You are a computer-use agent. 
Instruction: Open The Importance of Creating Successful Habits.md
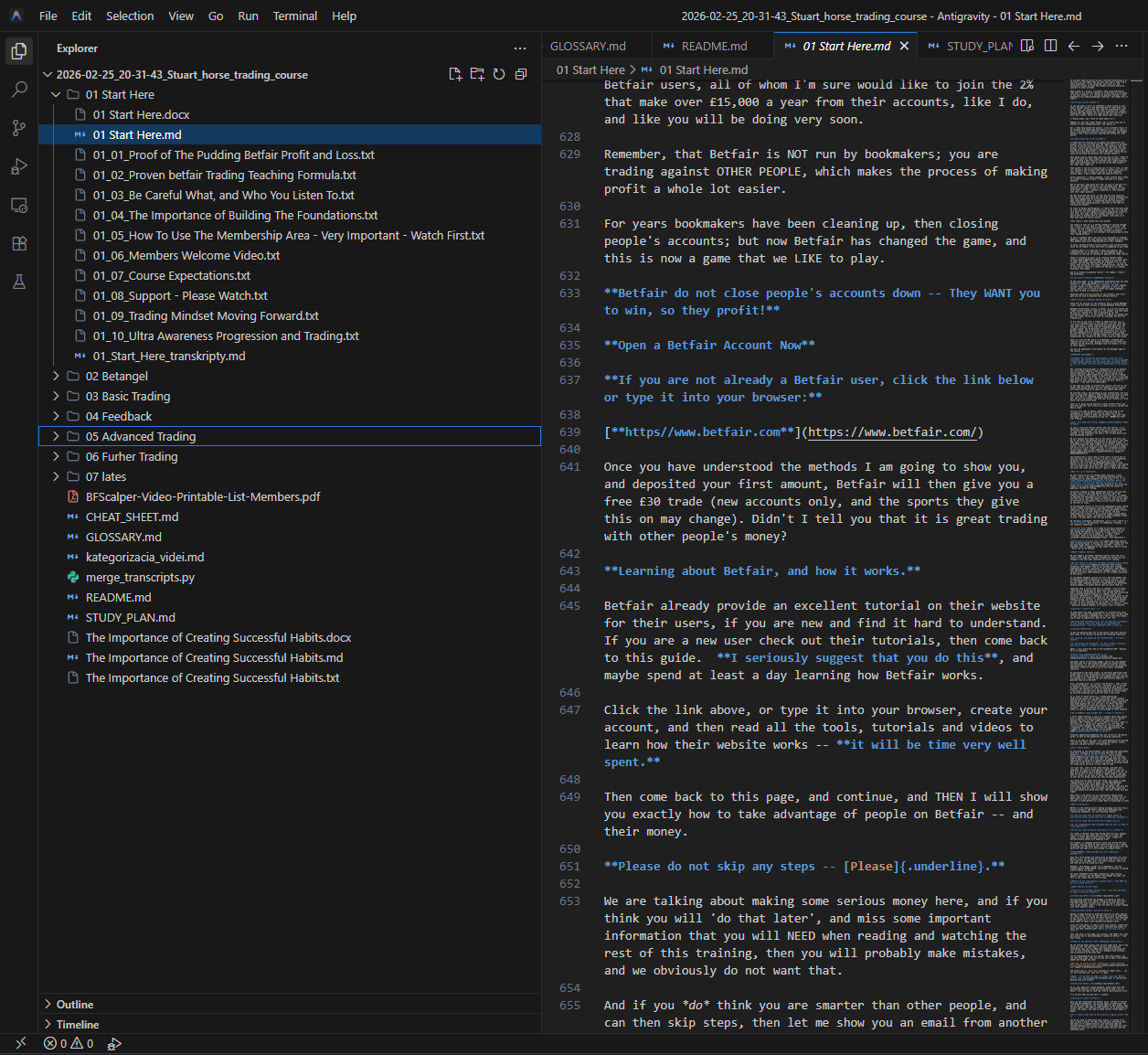click(214, 657)
